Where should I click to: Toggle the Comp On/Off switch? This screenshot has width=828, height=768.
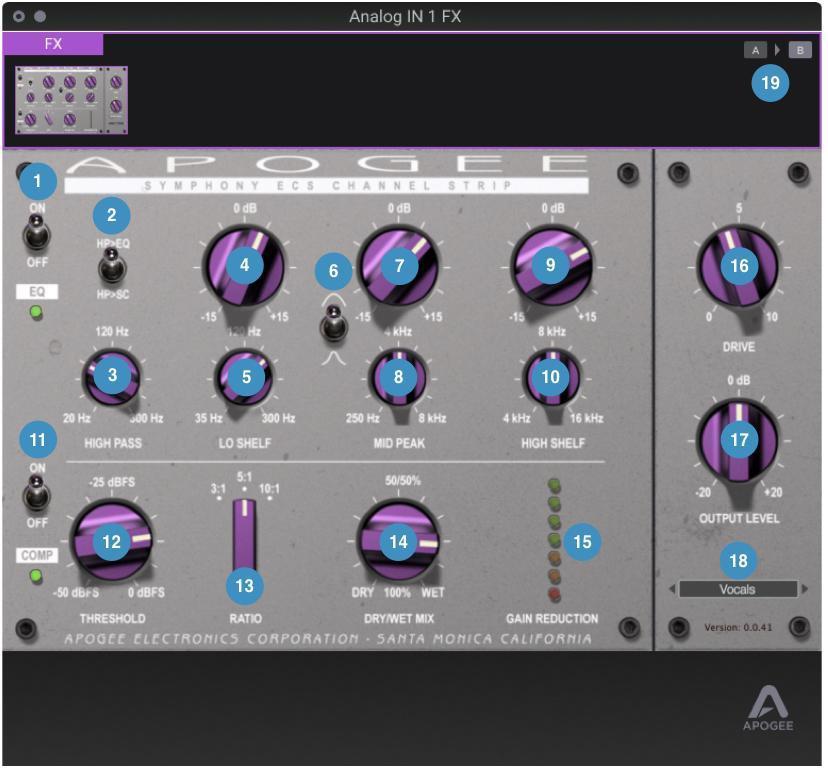37,496
